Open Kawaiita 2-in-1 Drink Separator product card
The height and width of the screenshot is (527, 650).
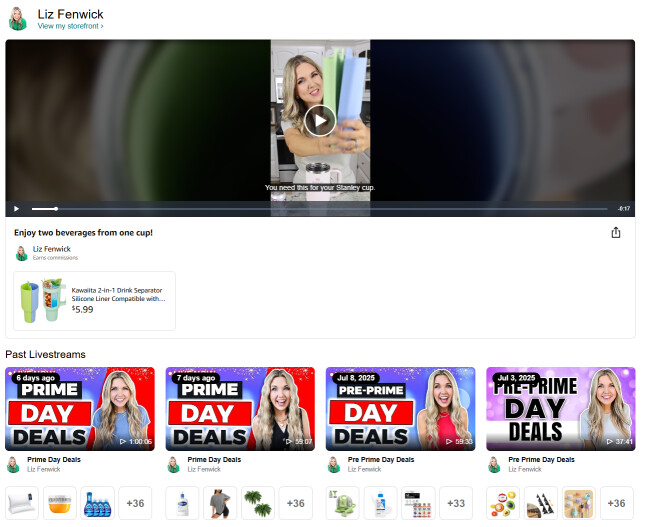(95, 301)
